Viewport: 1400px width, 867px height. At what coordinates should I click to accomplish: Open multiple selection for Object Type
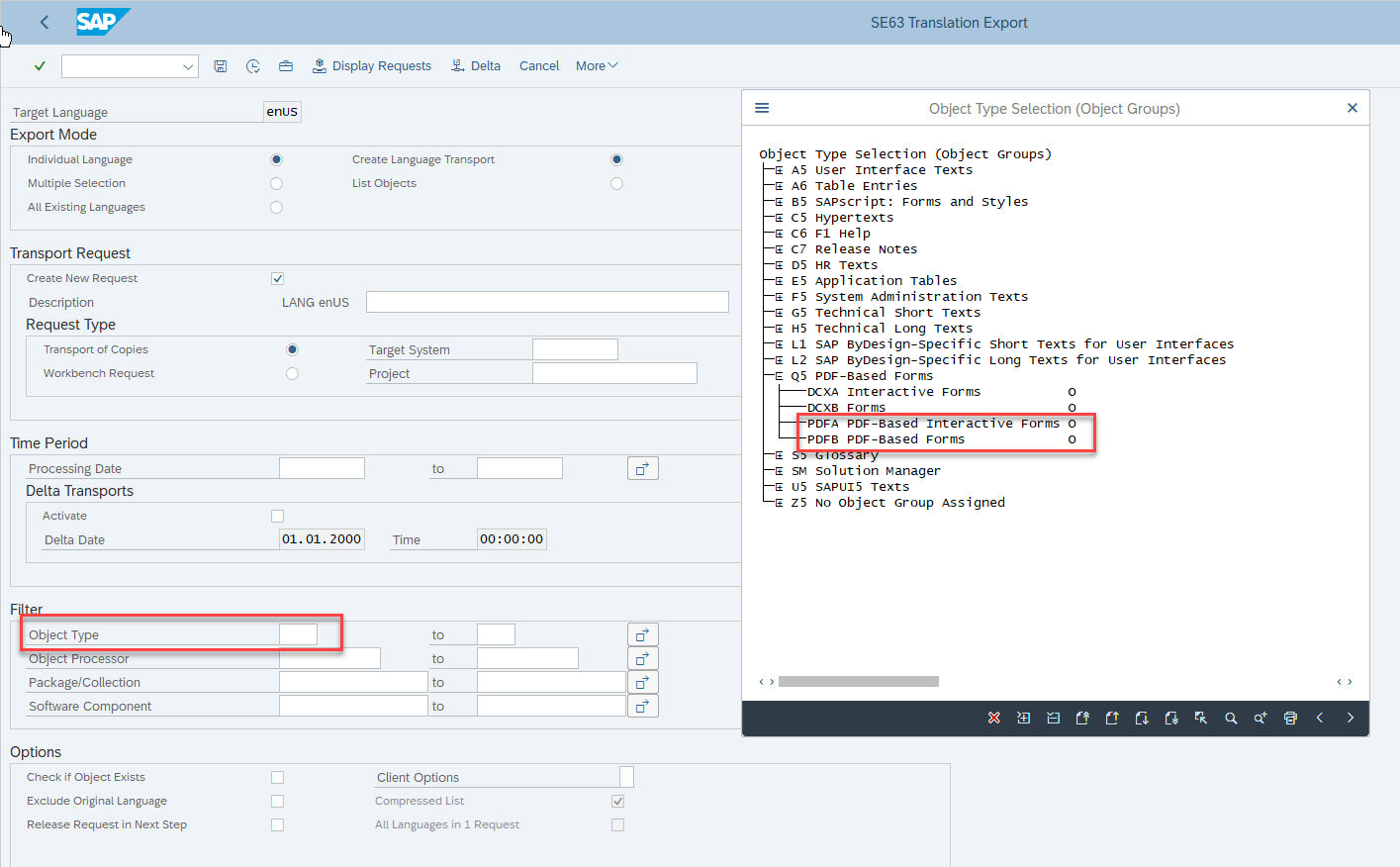[642, 634]
